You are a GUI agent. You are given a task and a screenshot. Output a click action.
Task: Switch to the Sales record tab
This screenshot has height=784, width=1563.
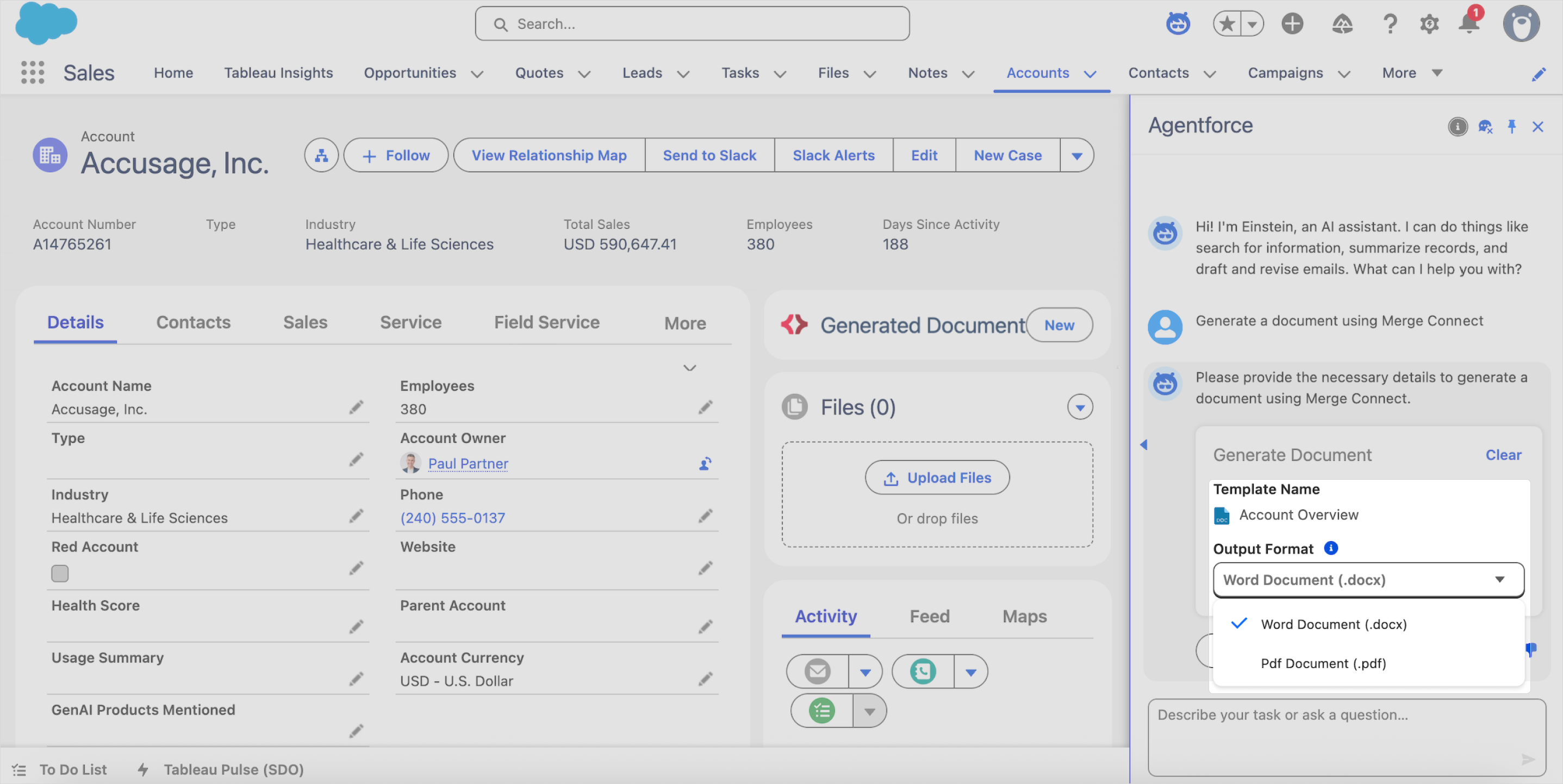coord(305,322)
